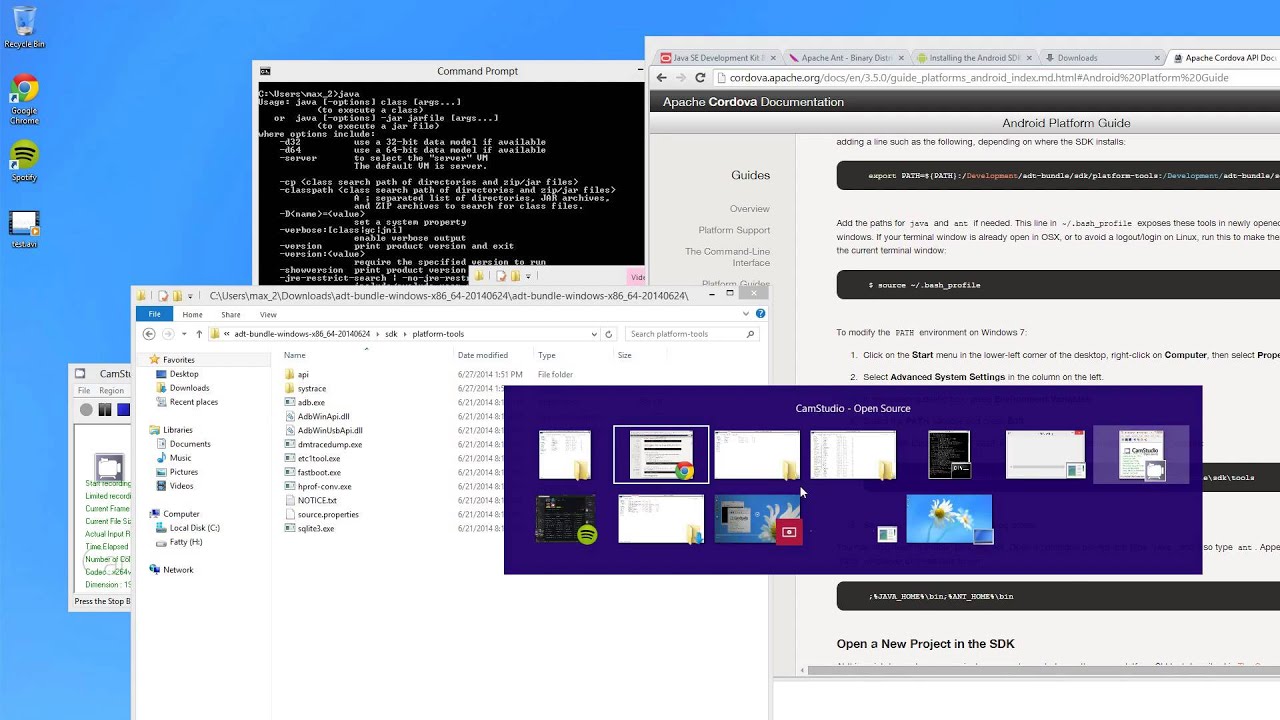The image size is (1280, 720).
Task: Sort files by Date modified column
Action: (x=483, y=355)
